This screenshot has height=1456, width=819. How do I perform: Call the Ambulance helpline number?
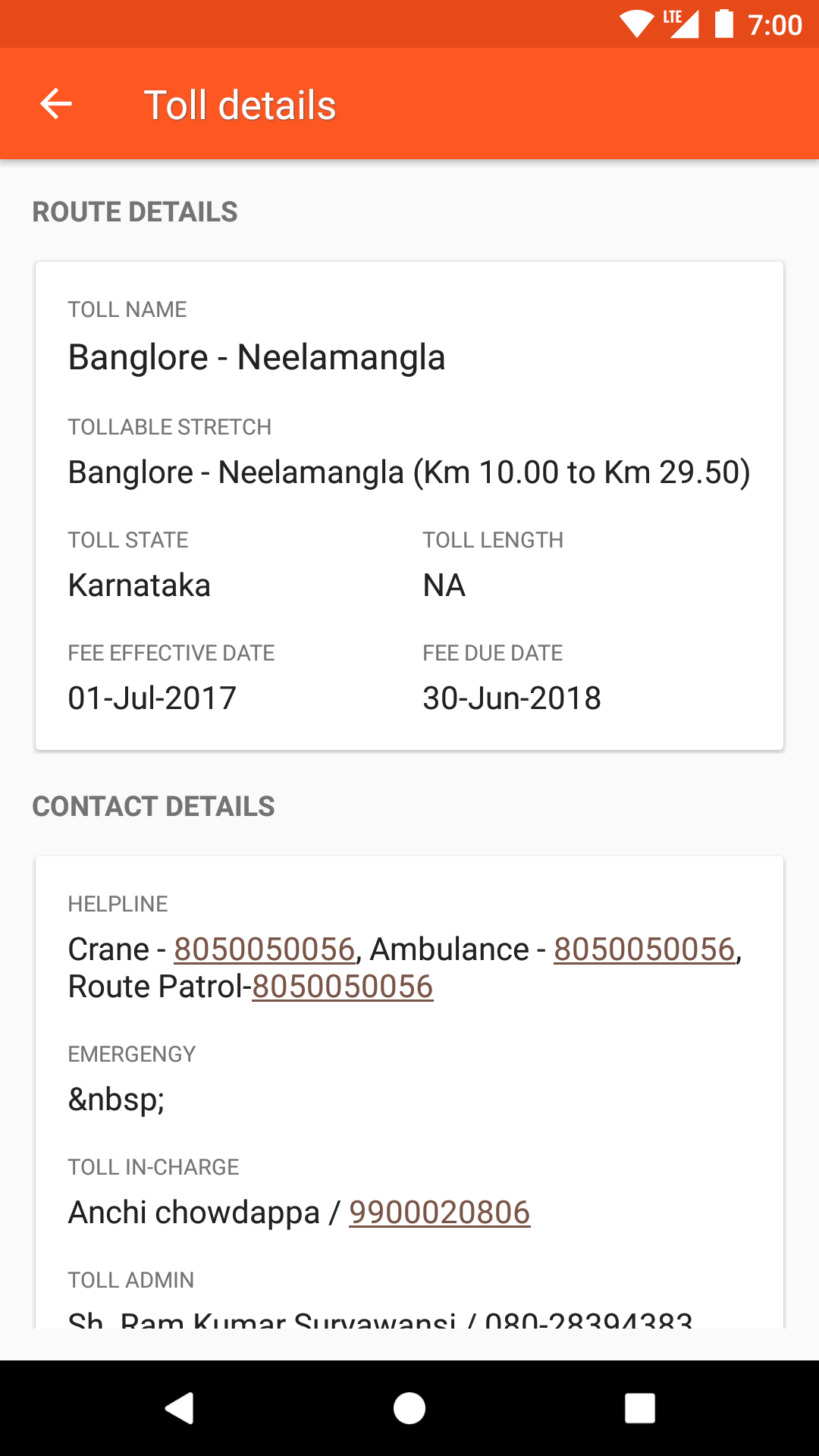645,949
